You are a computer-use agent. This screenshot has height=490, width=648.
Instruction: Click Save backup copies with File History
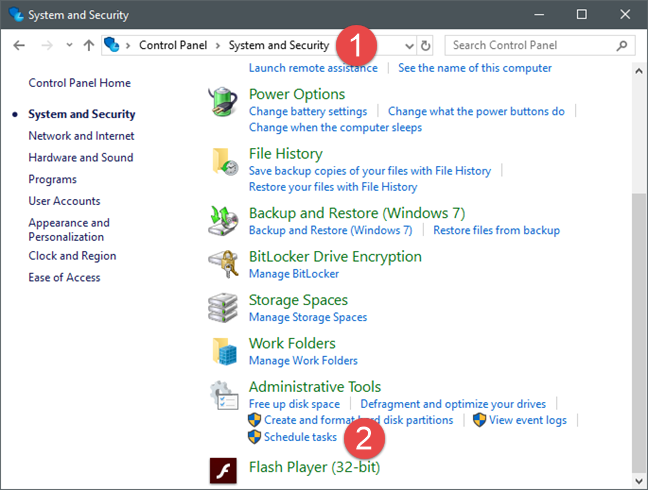370,171
